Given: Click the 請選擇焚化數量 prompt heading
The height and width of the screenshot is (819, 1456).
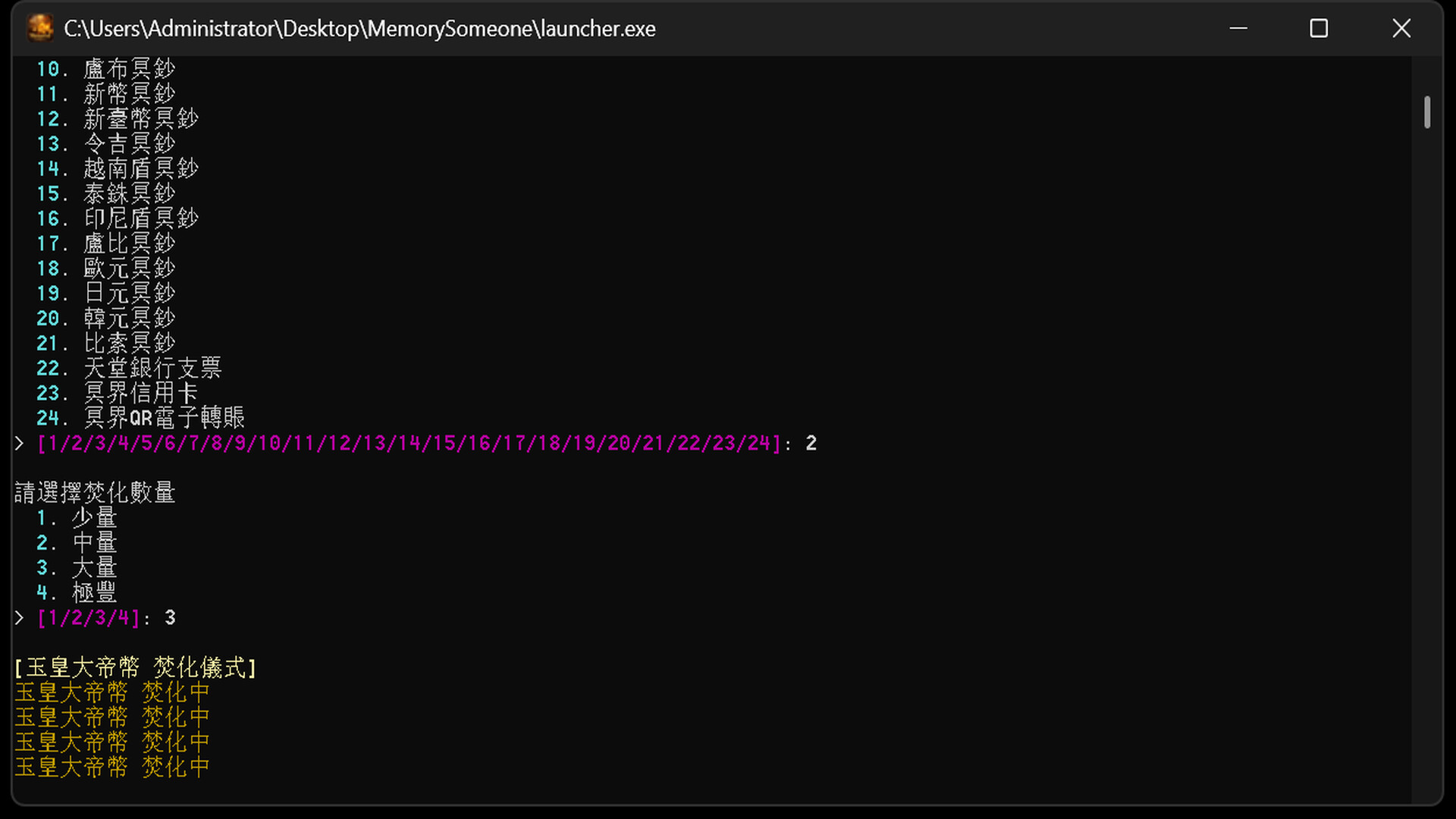Looking at the screenshot, I should (95, 493).
